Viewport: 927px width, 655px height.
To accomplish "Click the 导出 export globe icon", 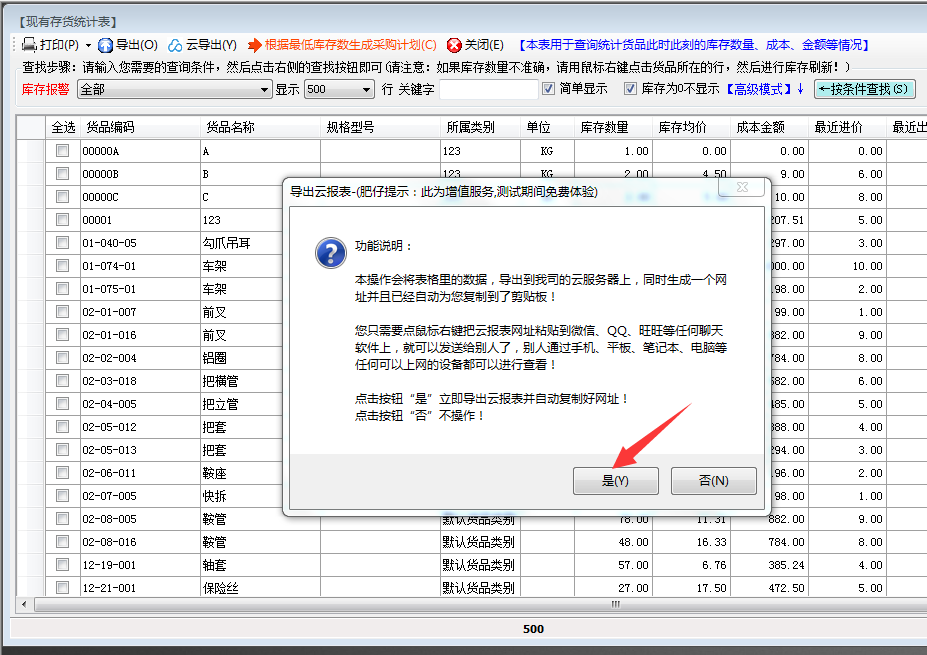I will point(105,45).
